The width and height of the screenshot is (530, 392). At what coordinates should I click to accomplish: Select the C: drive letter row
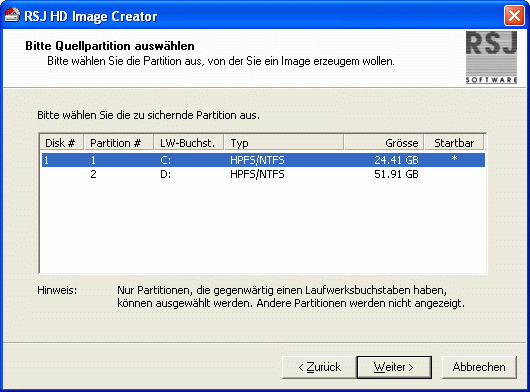(x=263, y=160)
